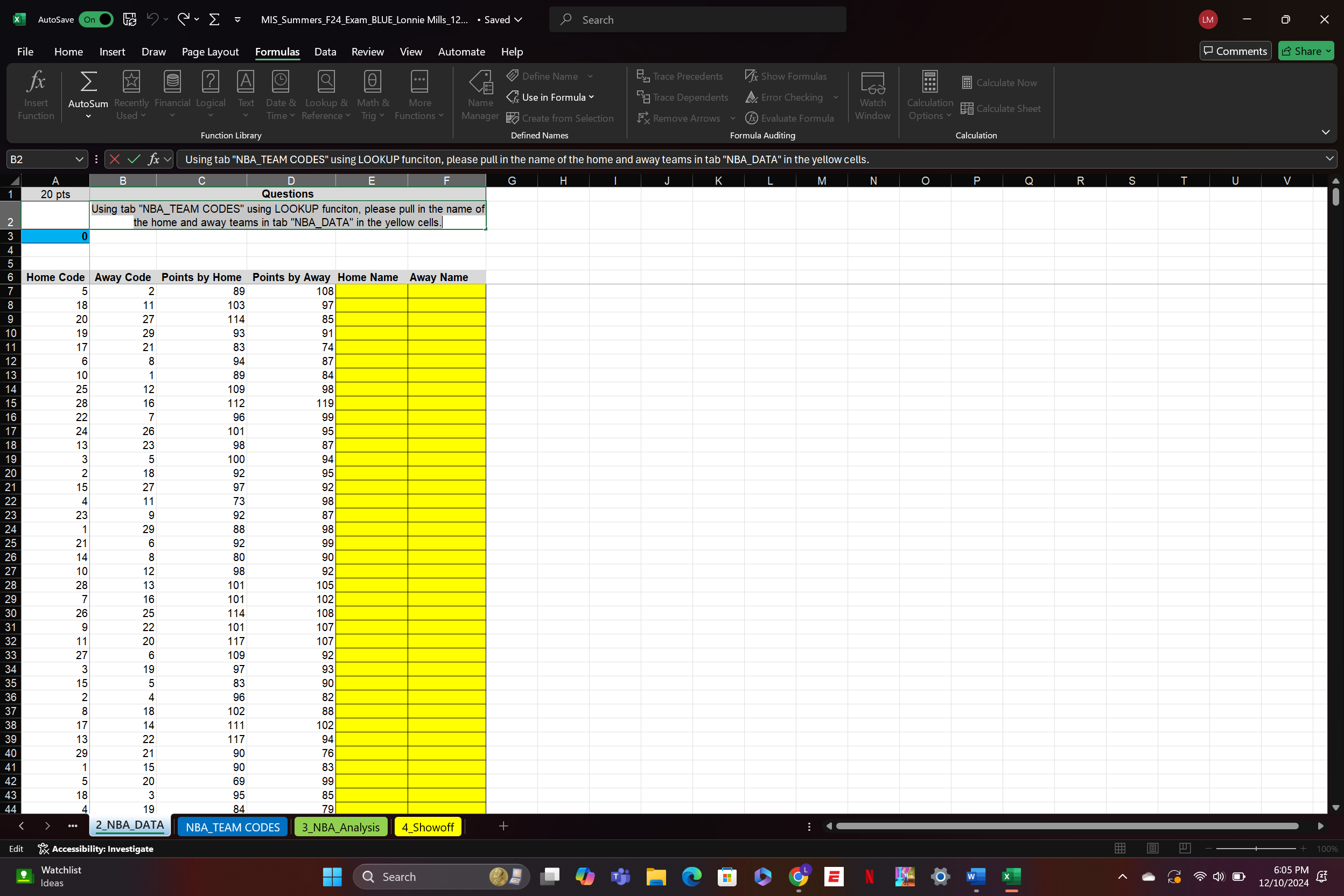Click the formula bar cancel X icon
The width and height of the screenshot is (1344, 896).
click(x=114, y=159)
